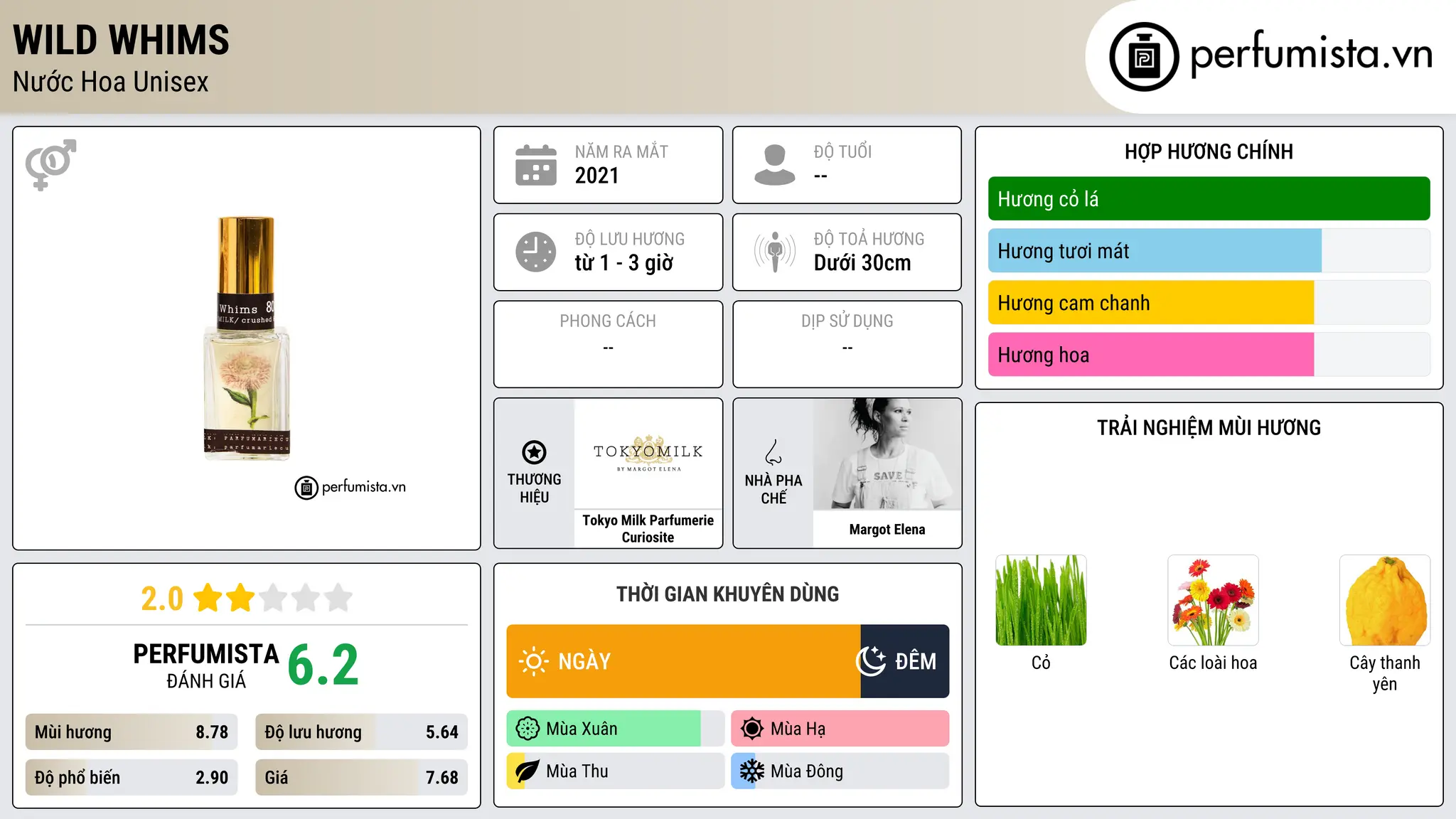
Task: Click the Nước Hoa Unisex subtitle
Action: point(111,82)
